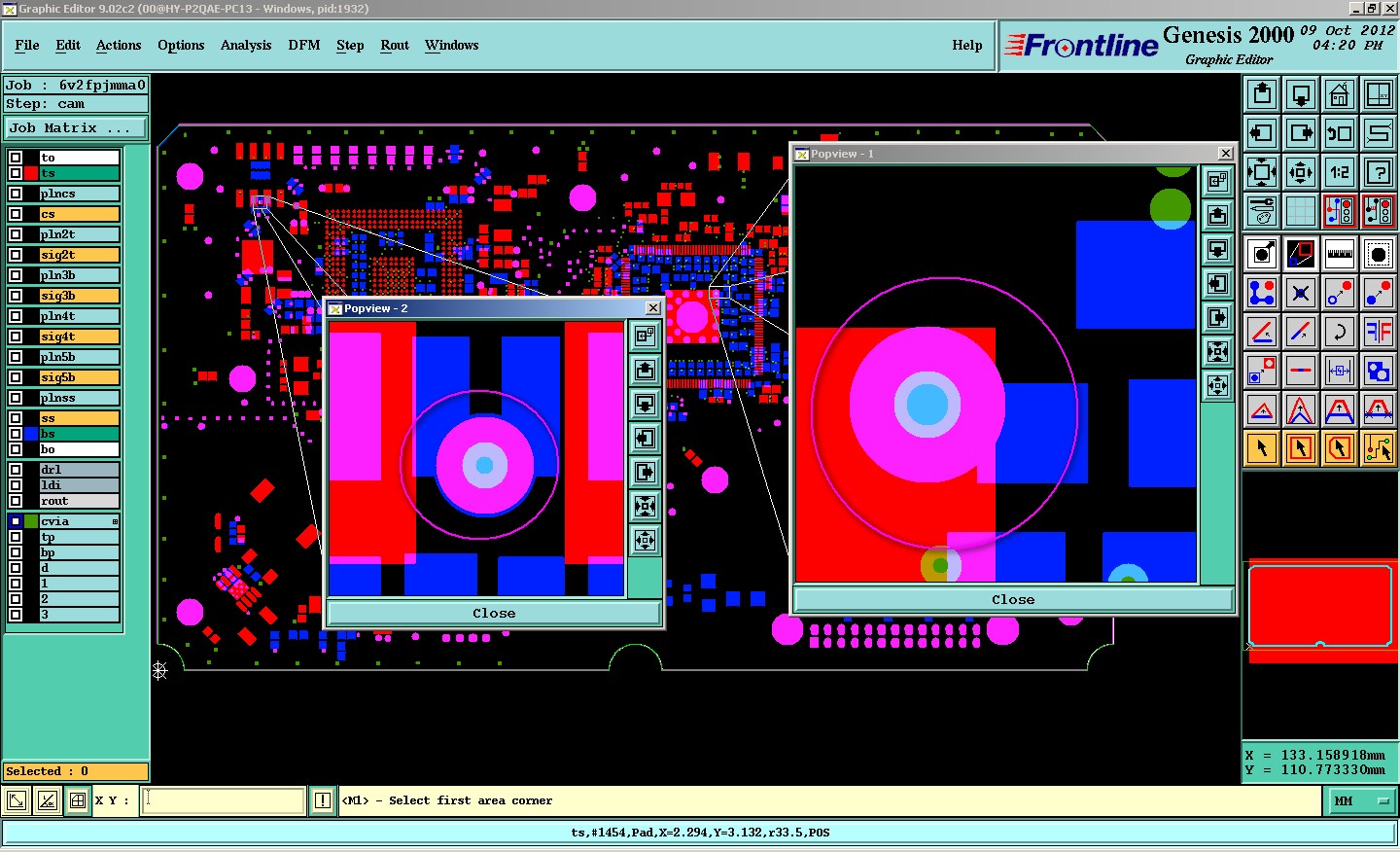Toggle the checkbox for layer ss
The height and width of the screenshot is (852, 1400).
(16, 418)
